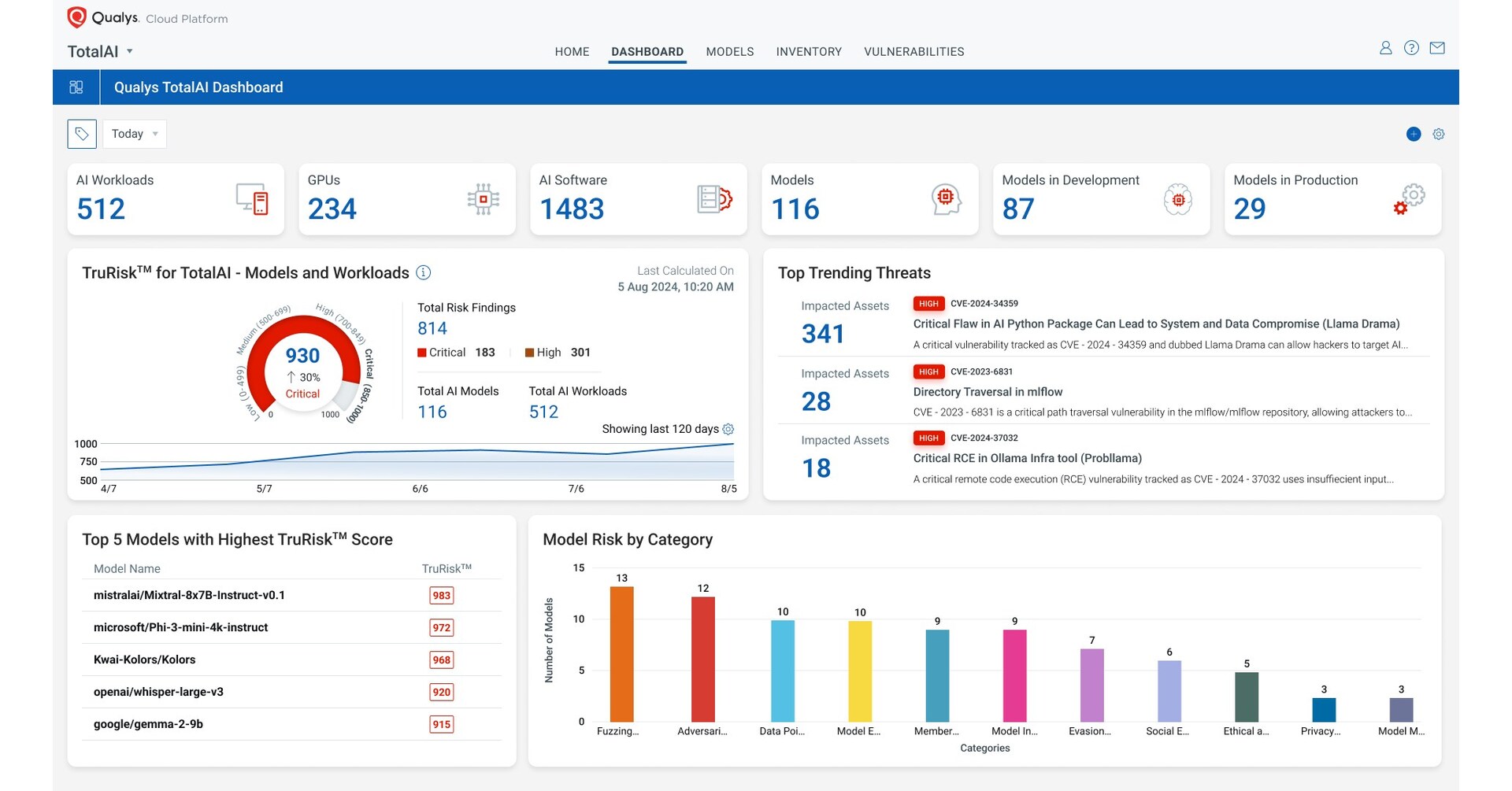
Task: Click the tag filter icon
Action: click(82, 134)
